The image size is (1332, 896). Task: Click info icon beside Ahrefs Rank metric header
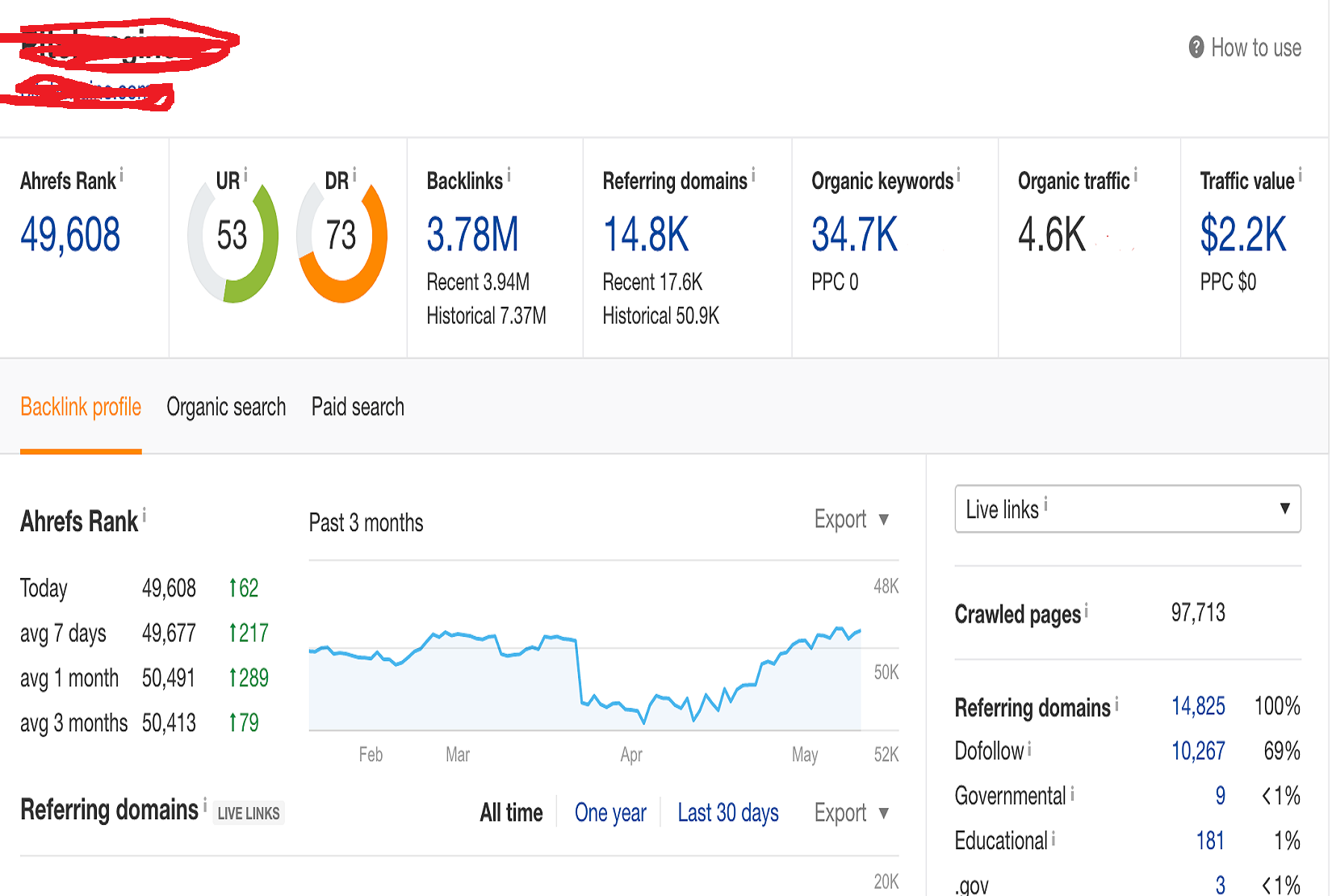click(122, 174)
